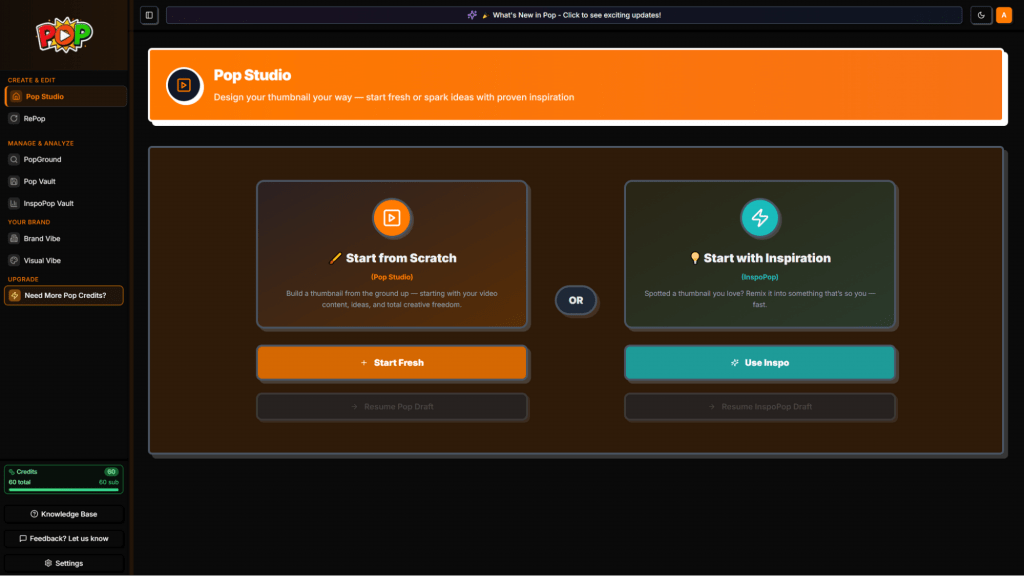Click the orange Start from Scratch icon
The height and width of the screenshot is (576, 1024).
392,218
